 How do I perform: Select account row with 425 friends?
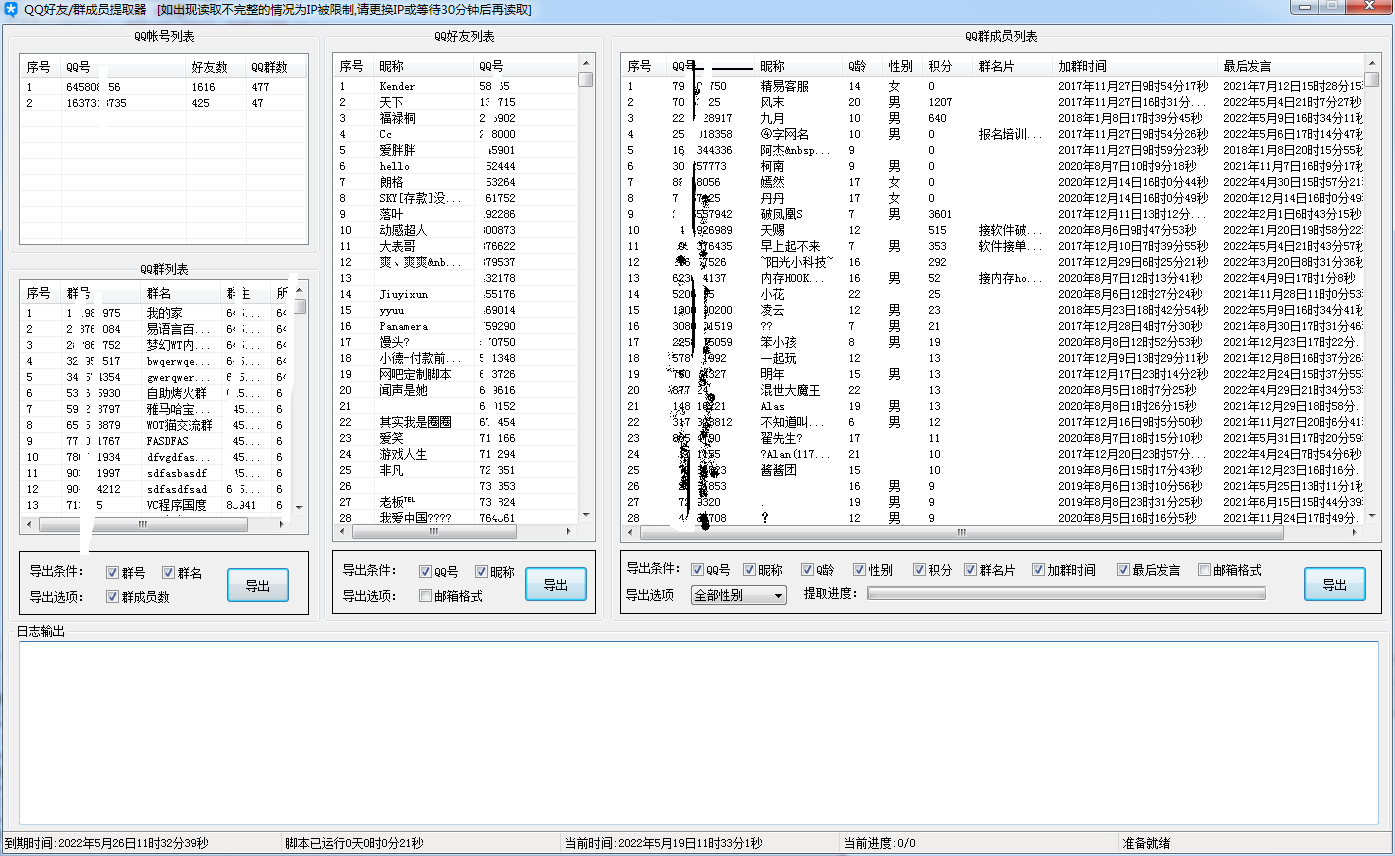163,103
